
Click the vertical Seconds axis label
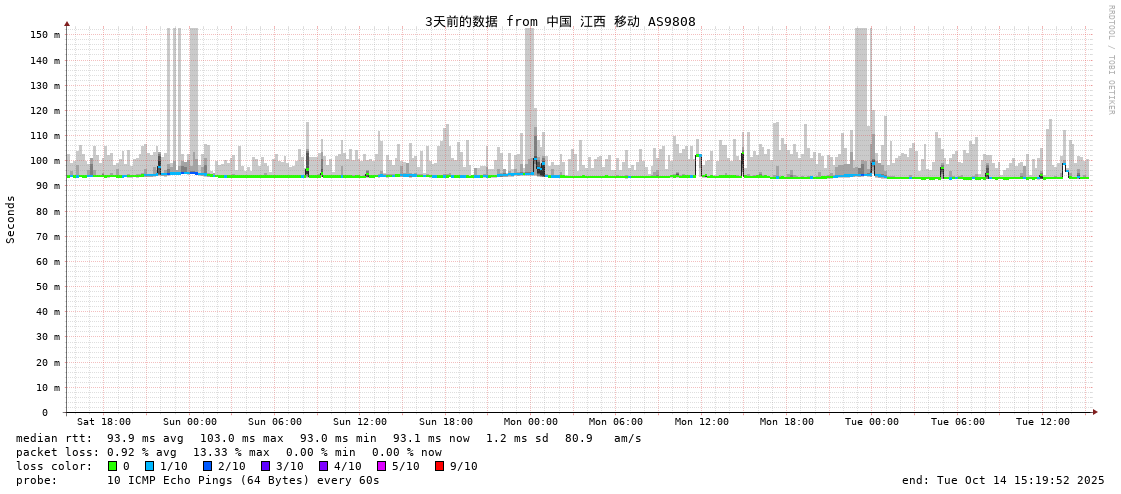[11, 219]
